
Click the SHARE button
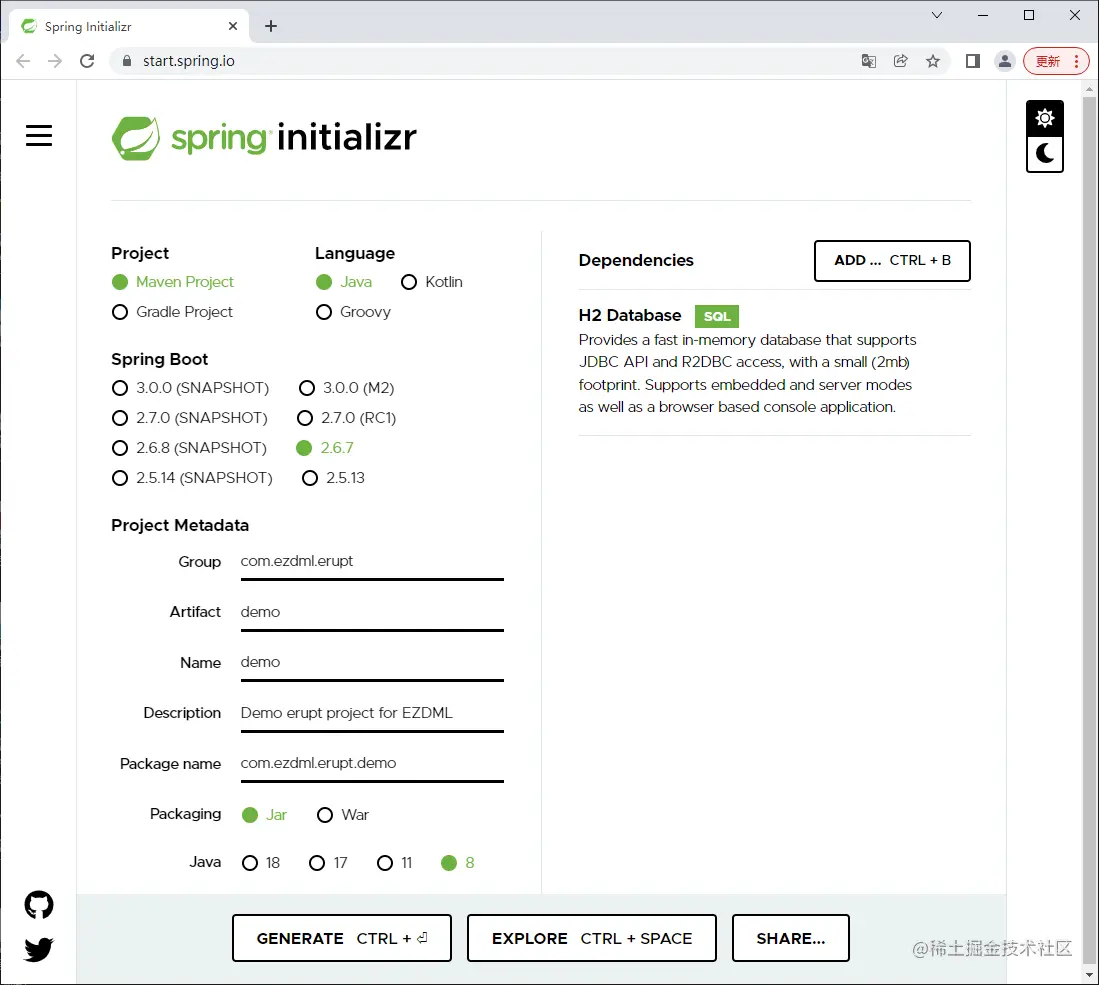point(791,938)
